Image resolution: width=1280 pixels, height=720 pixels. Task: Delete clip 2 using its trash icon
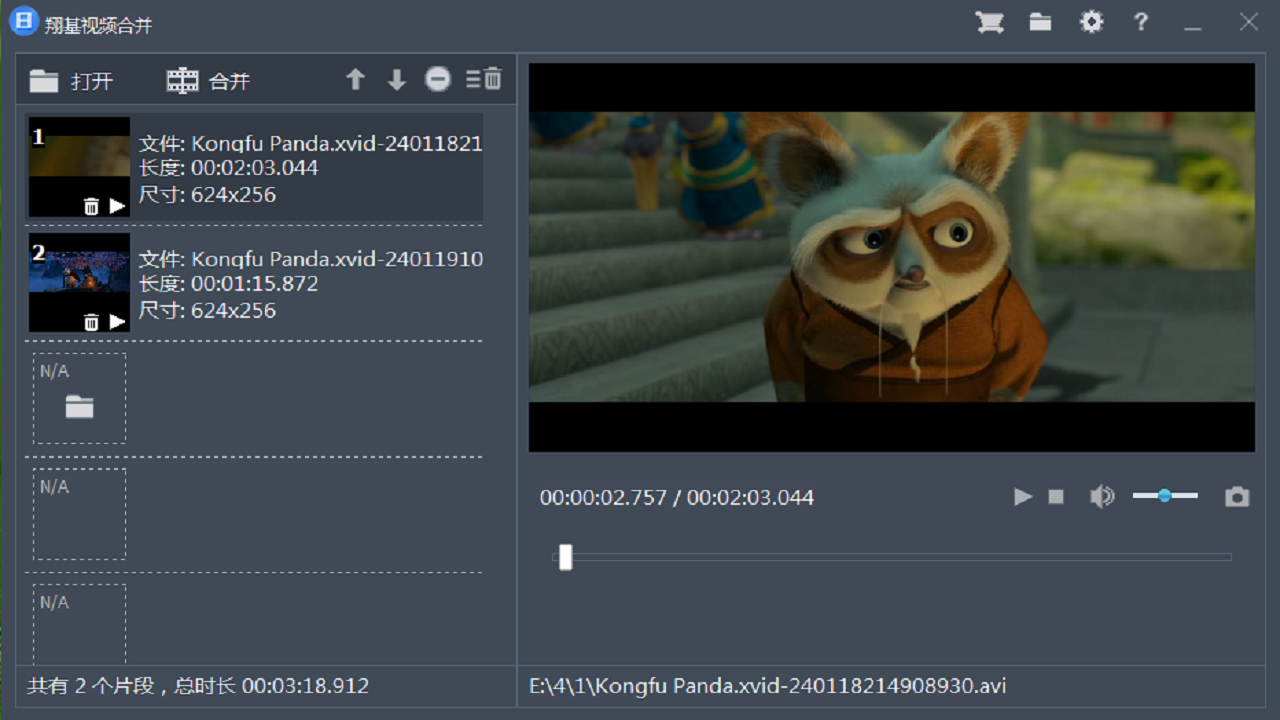91,322
